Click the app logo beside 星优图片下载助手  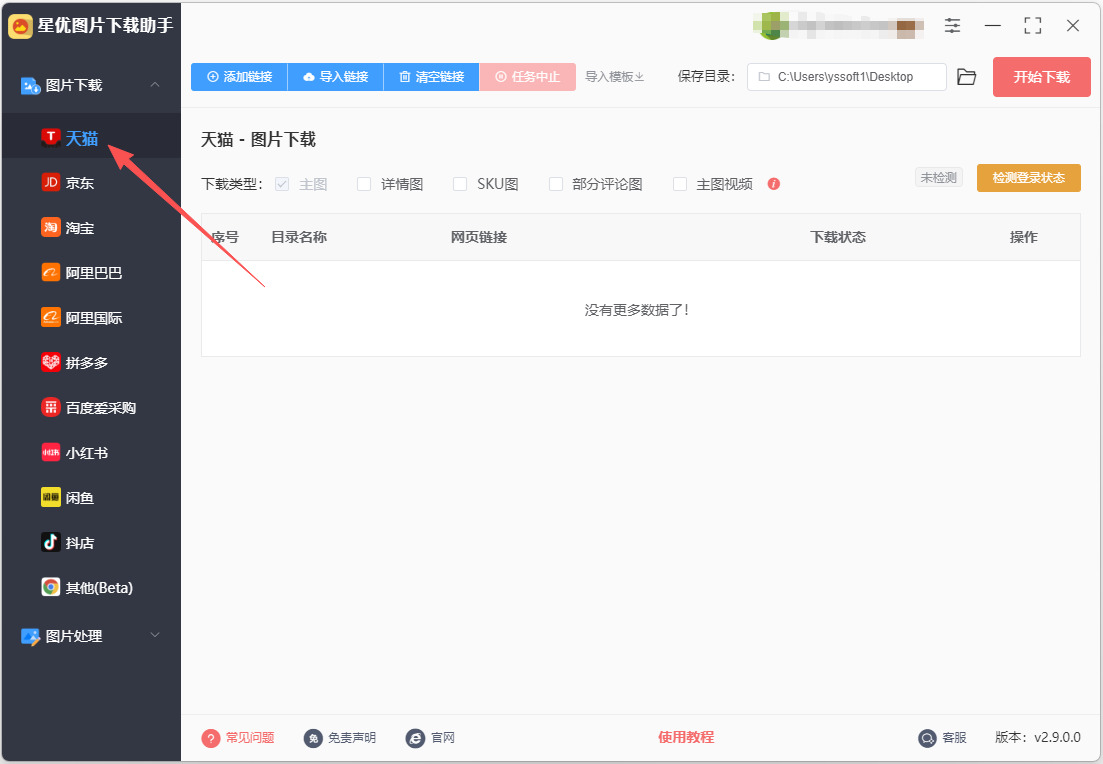[x=20, y=26]
